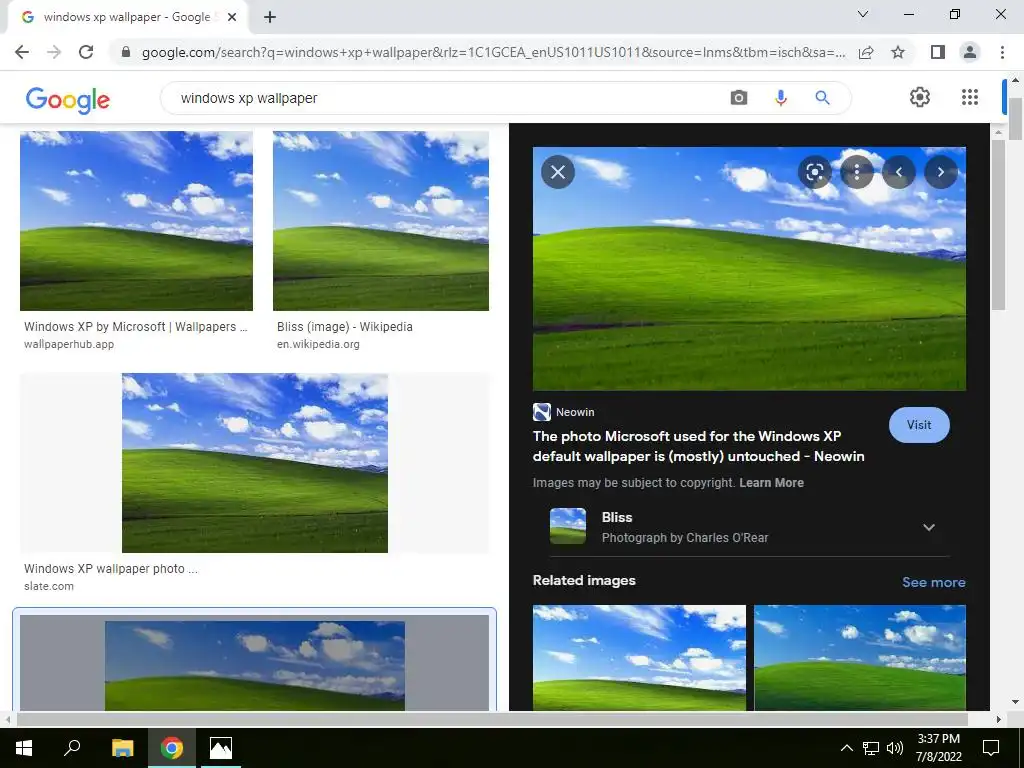Open the slate.com image result
Viewport: 1024px width, 768px height.
(255, 463)
